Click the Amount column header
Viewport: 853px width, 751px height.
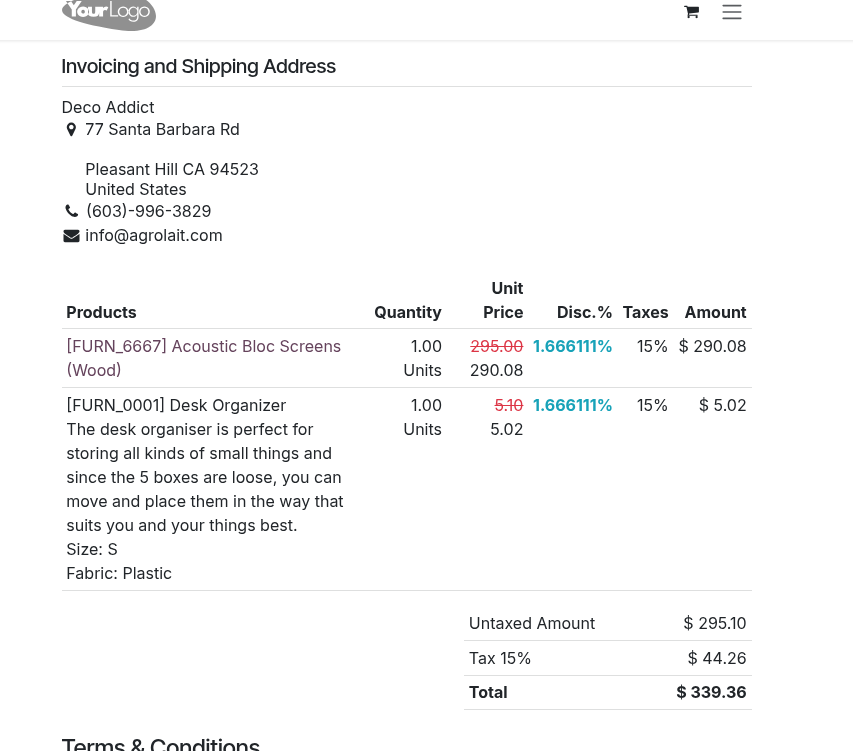[x=715, y=312]
